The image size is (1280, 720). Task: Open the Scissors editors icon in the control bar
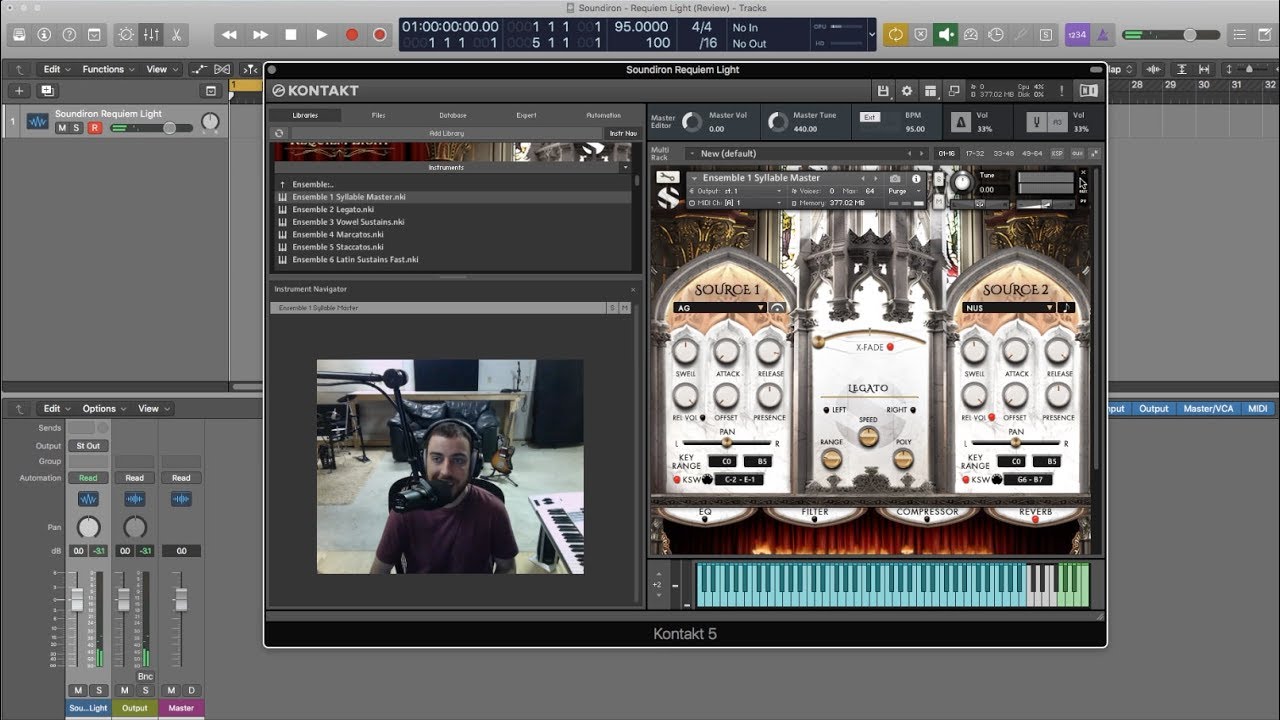click(176, 34)
